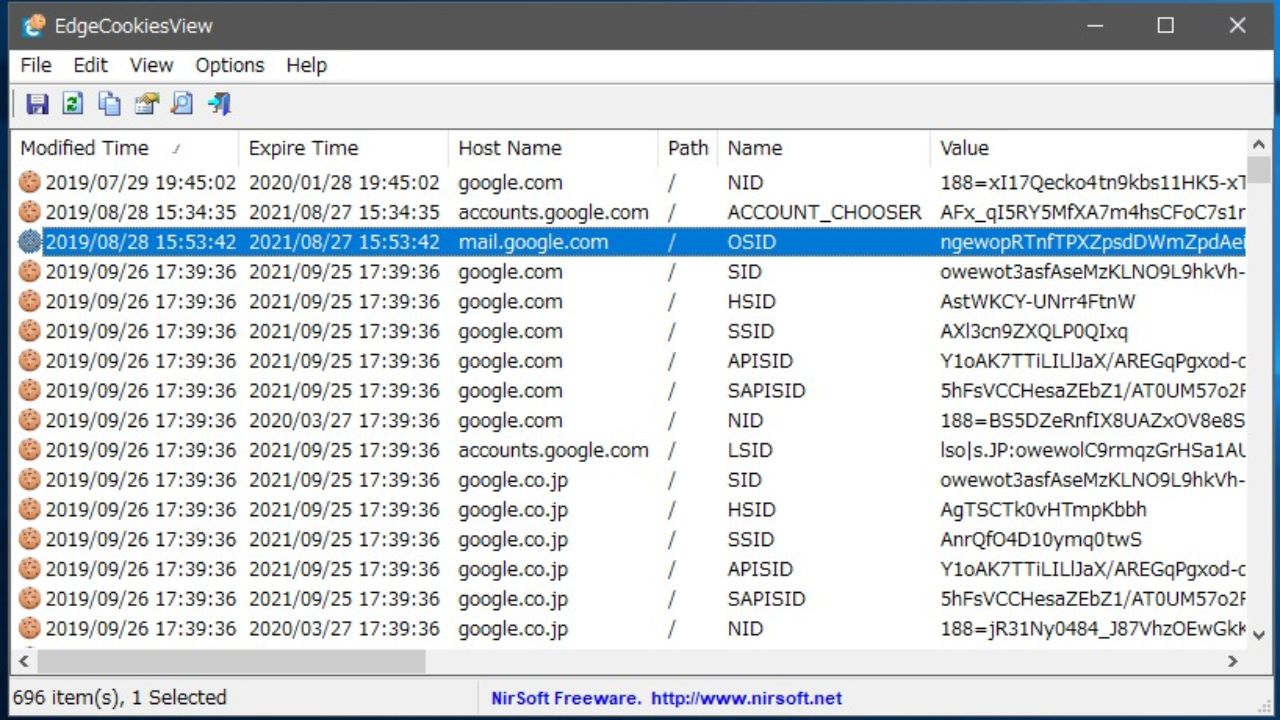Click the vertical scrollbar thumb
This screenshot has width=1280, height=720.
[1259, 169]
